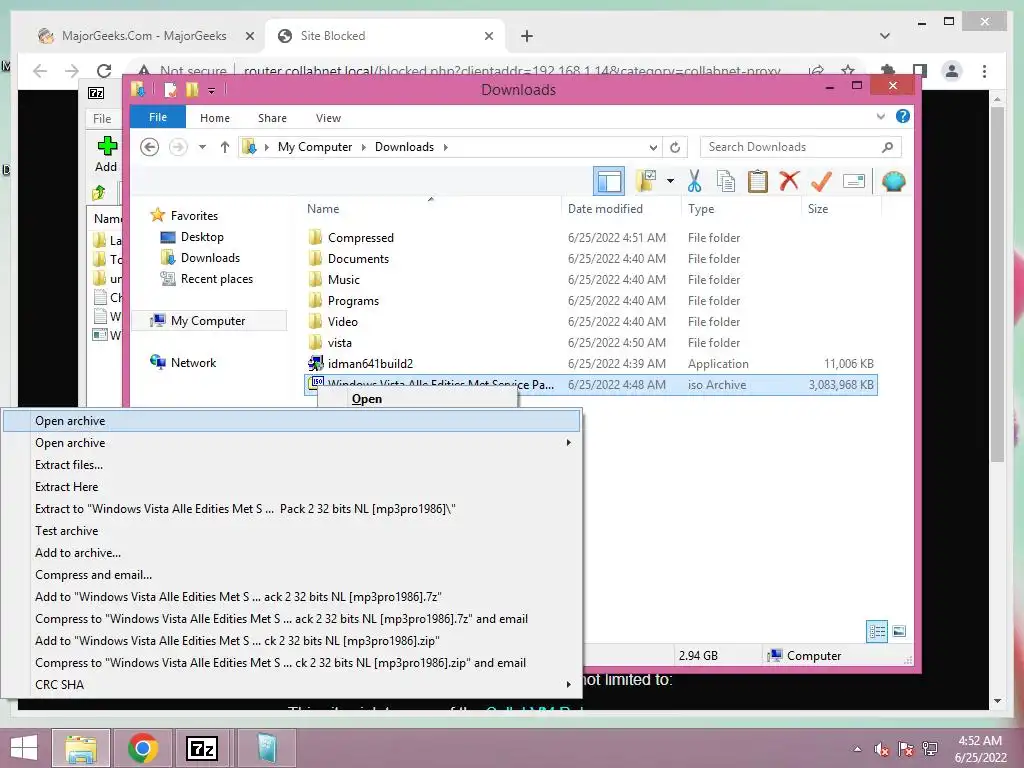Select the Documents folder
The width and height of the screenshot is (1024, 768).
click(358, 259)
